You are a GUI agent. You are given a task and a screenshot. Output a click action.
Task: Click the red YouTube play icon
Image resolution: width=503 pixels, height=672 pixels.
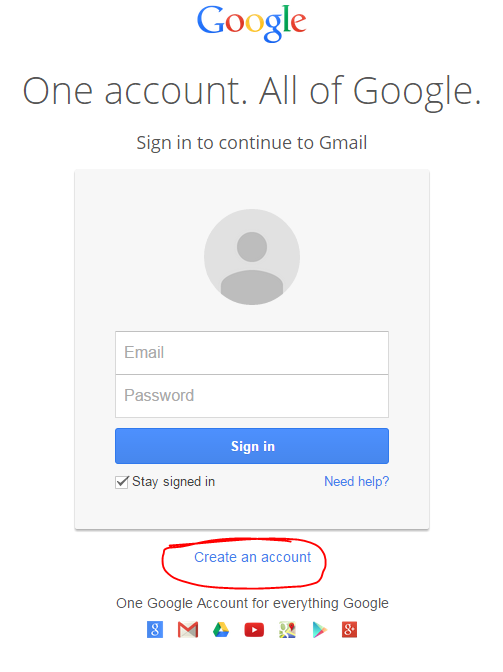(254, 630)
